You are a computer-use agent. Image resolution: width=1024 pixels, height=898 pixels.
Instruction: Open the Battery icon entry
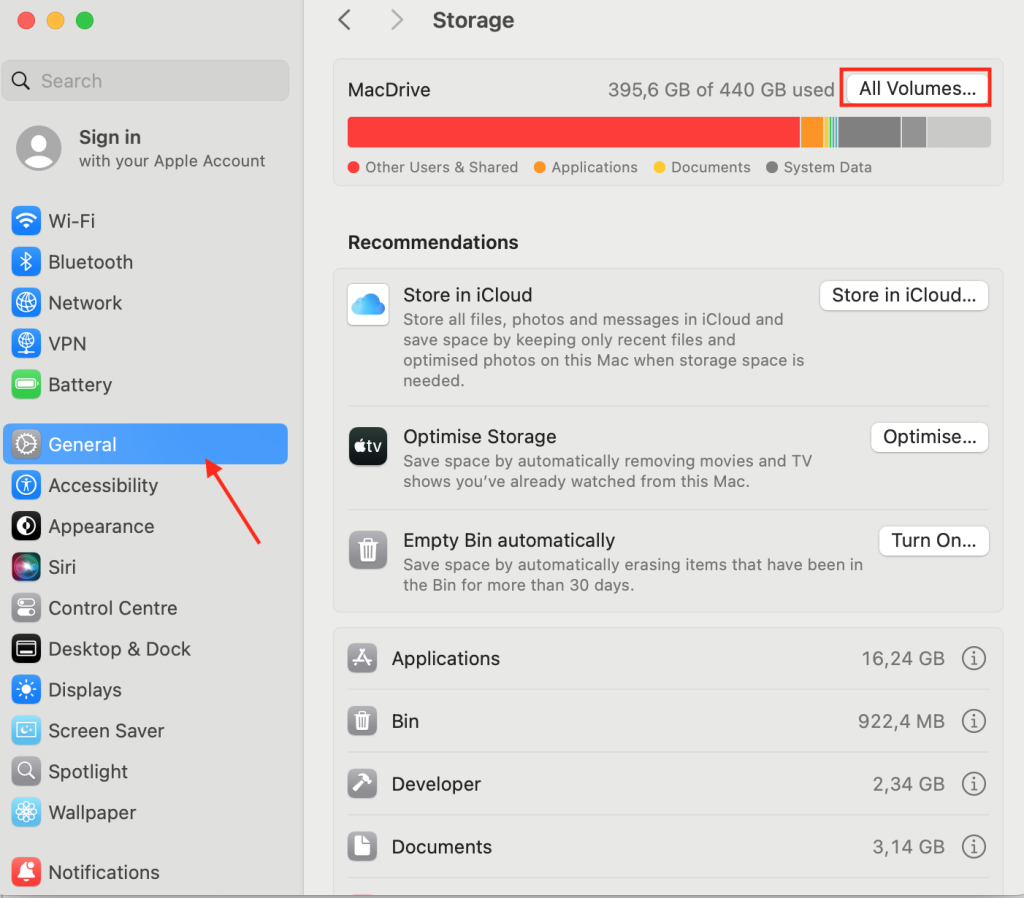(26, 385)
